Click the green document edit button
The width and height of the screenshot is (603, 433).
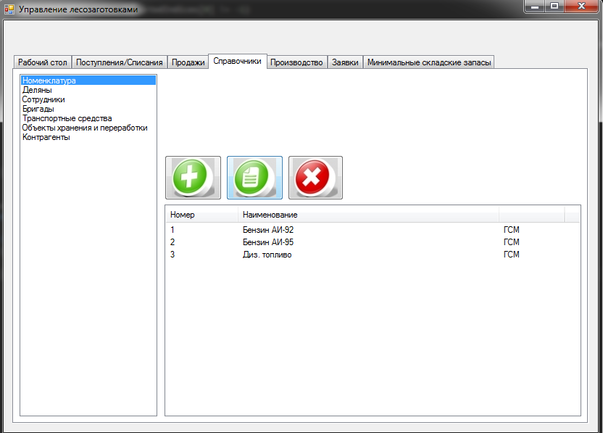click(x=255, y=178)
